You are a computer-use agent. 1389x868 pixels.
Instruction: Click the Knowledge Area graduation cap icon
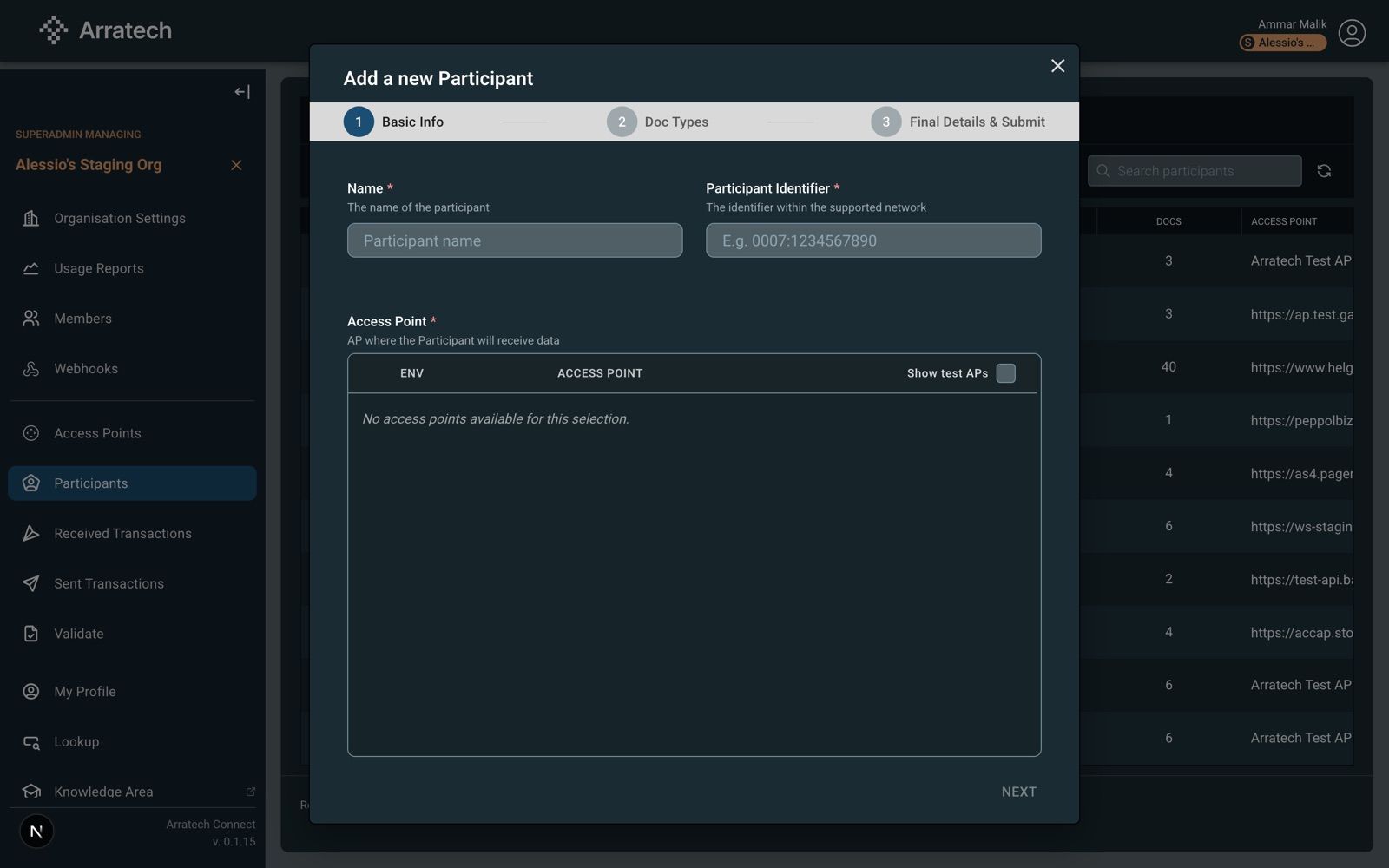click(x=31, y=792)
